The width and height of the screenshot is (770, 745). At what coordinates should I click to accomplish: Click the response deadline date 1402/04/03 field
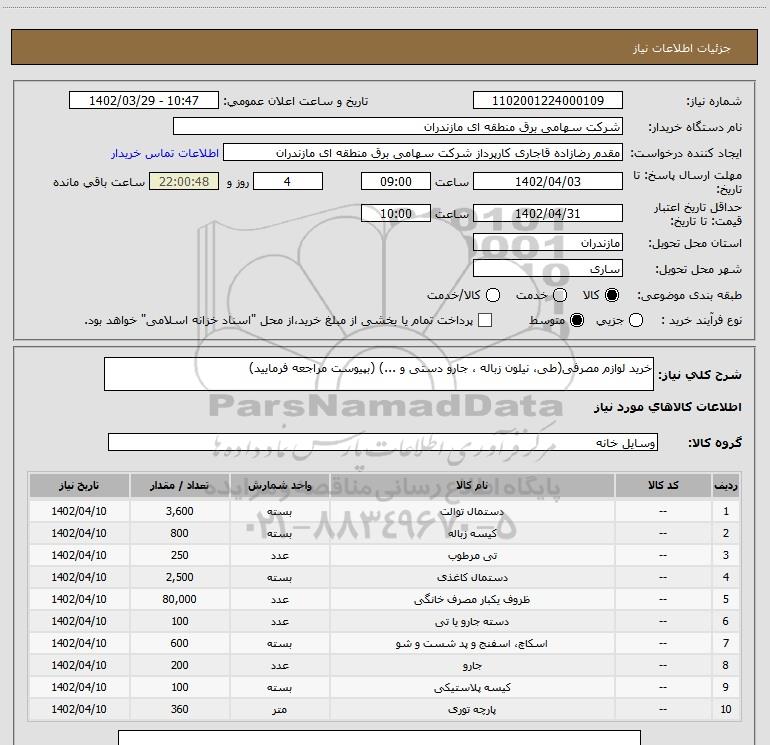(547, 181)
